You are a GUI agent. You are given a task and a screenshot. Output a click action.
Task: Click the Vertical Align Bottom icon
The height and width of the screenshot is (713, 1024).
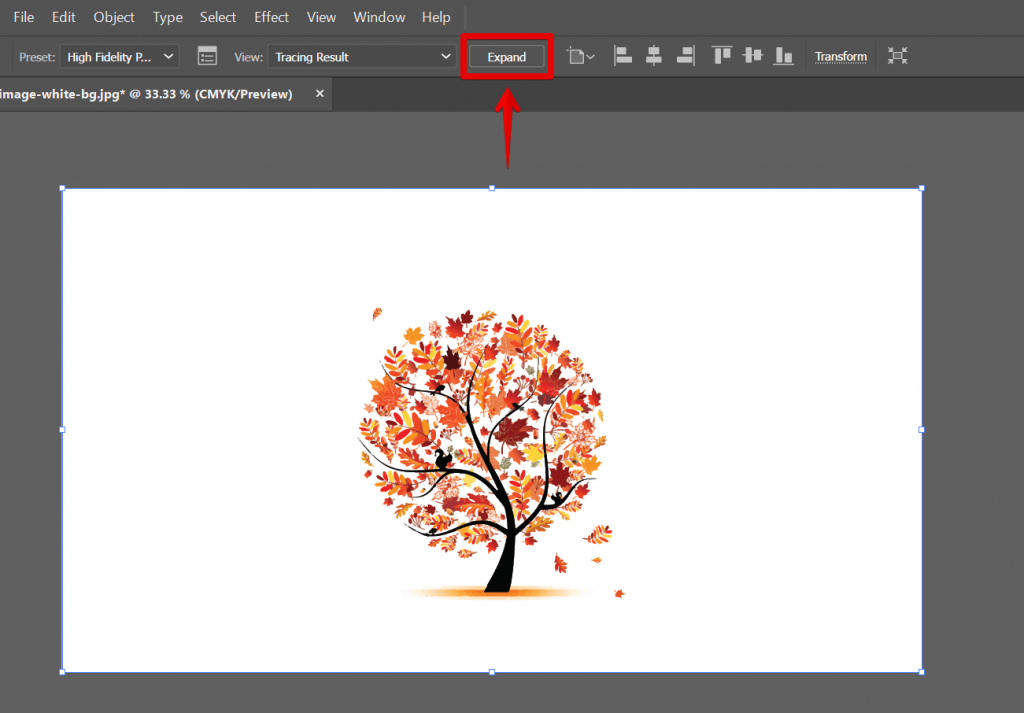pos(783,56)
